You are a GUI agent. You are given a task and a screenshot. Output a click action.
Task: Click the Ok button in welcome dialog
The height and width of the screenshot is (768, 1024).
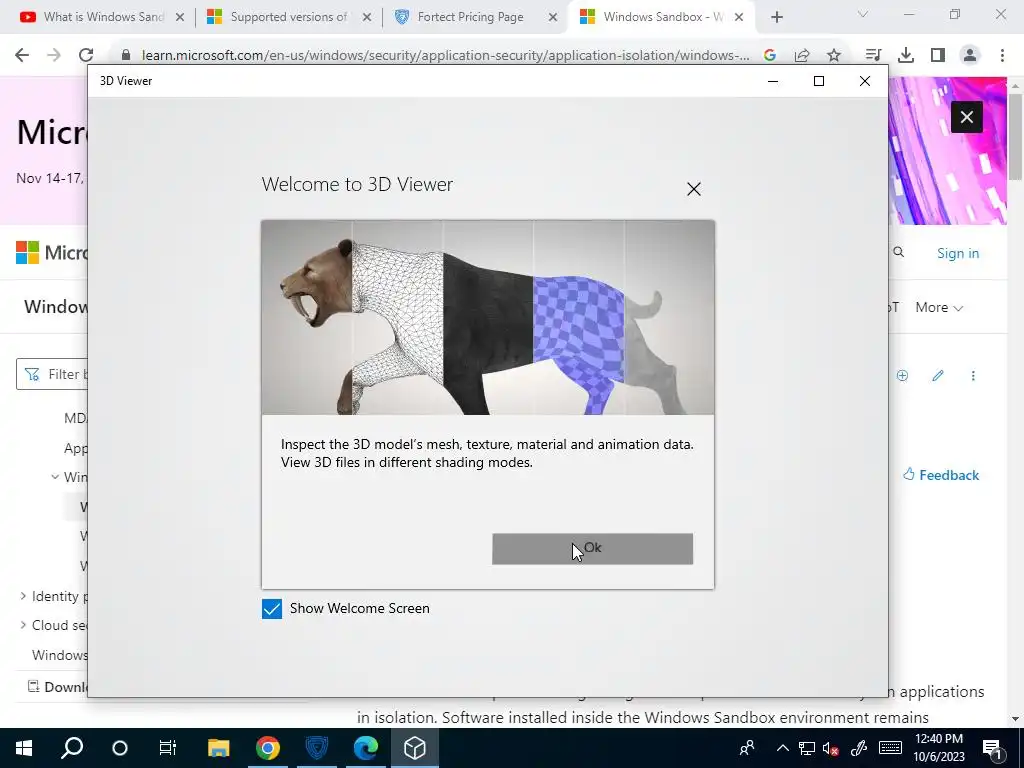[x=592, y=549]
